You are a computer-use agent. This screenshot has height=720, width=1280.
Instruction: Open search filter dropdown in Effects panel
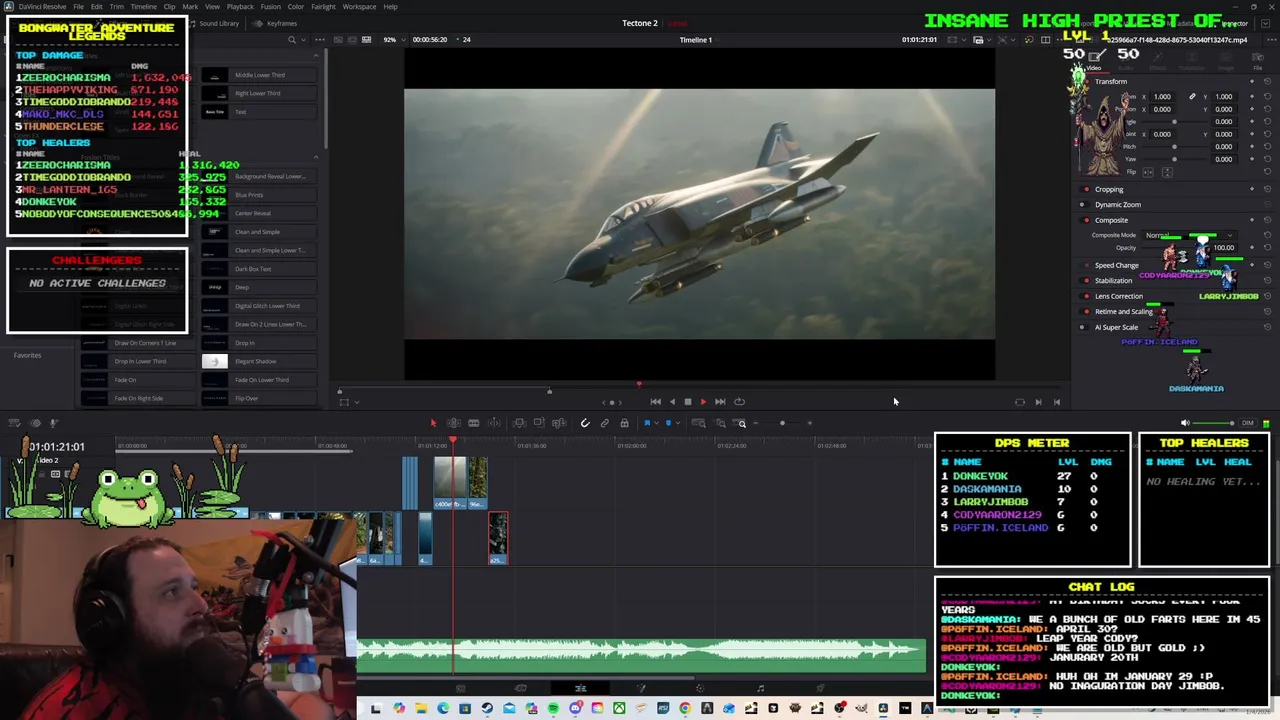[303, 39]
